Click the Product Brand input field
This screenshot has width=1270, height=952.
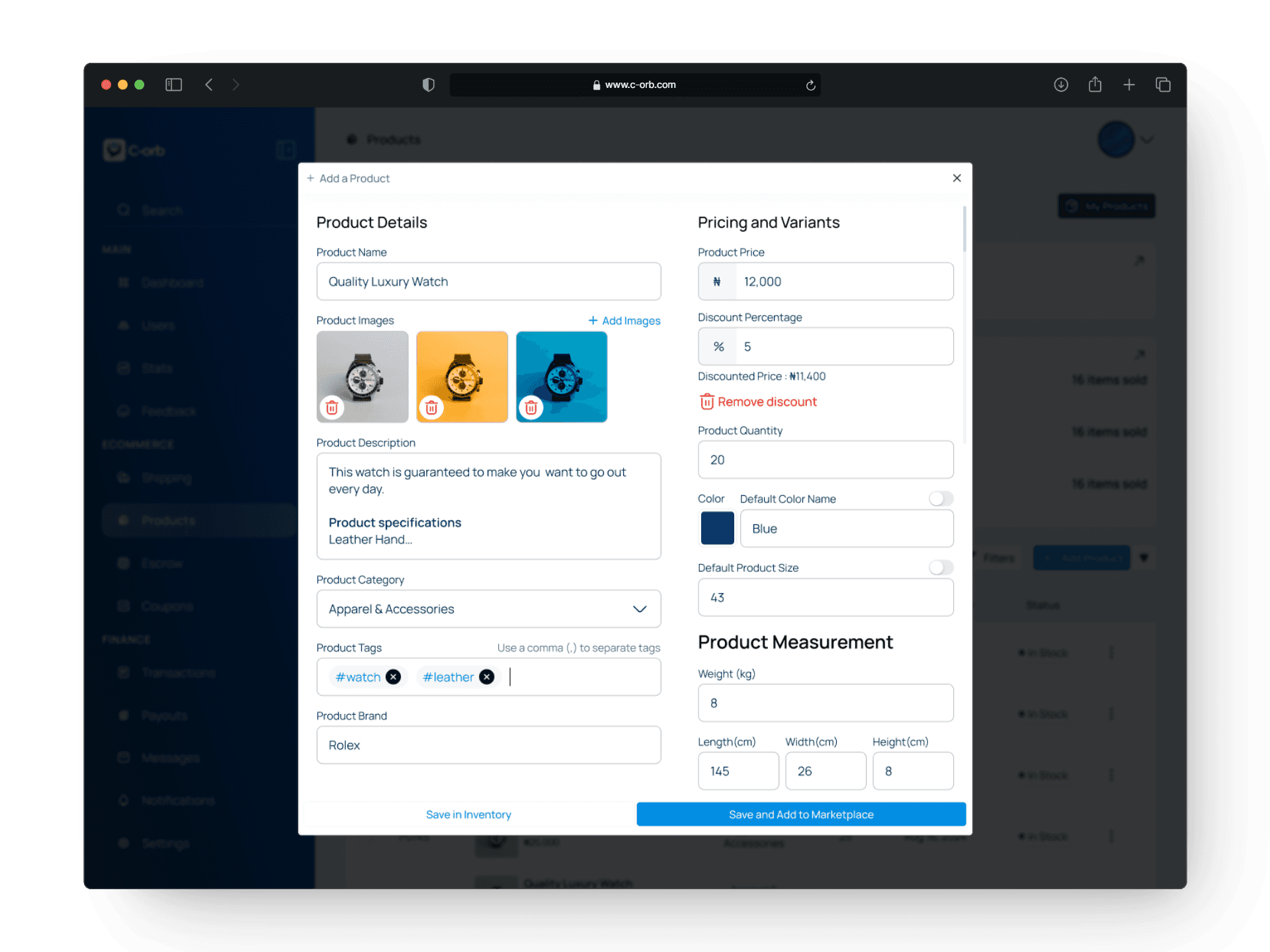488,745
